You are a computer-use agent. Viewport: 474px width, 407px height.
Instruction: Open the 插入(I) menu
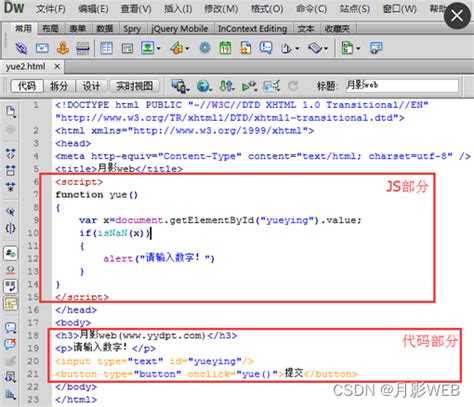[178, 9]
